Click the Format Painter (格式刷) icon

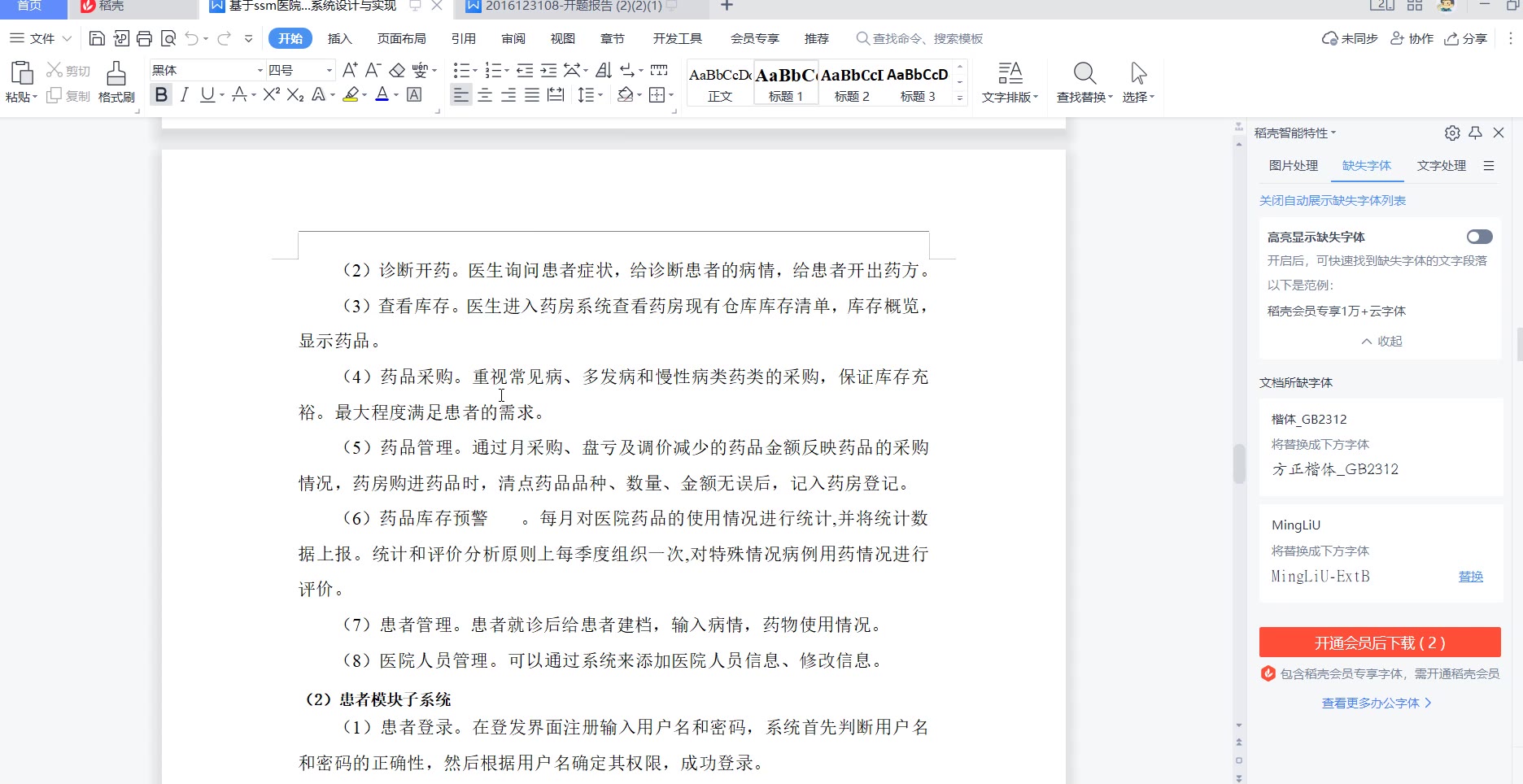point(116,74)
